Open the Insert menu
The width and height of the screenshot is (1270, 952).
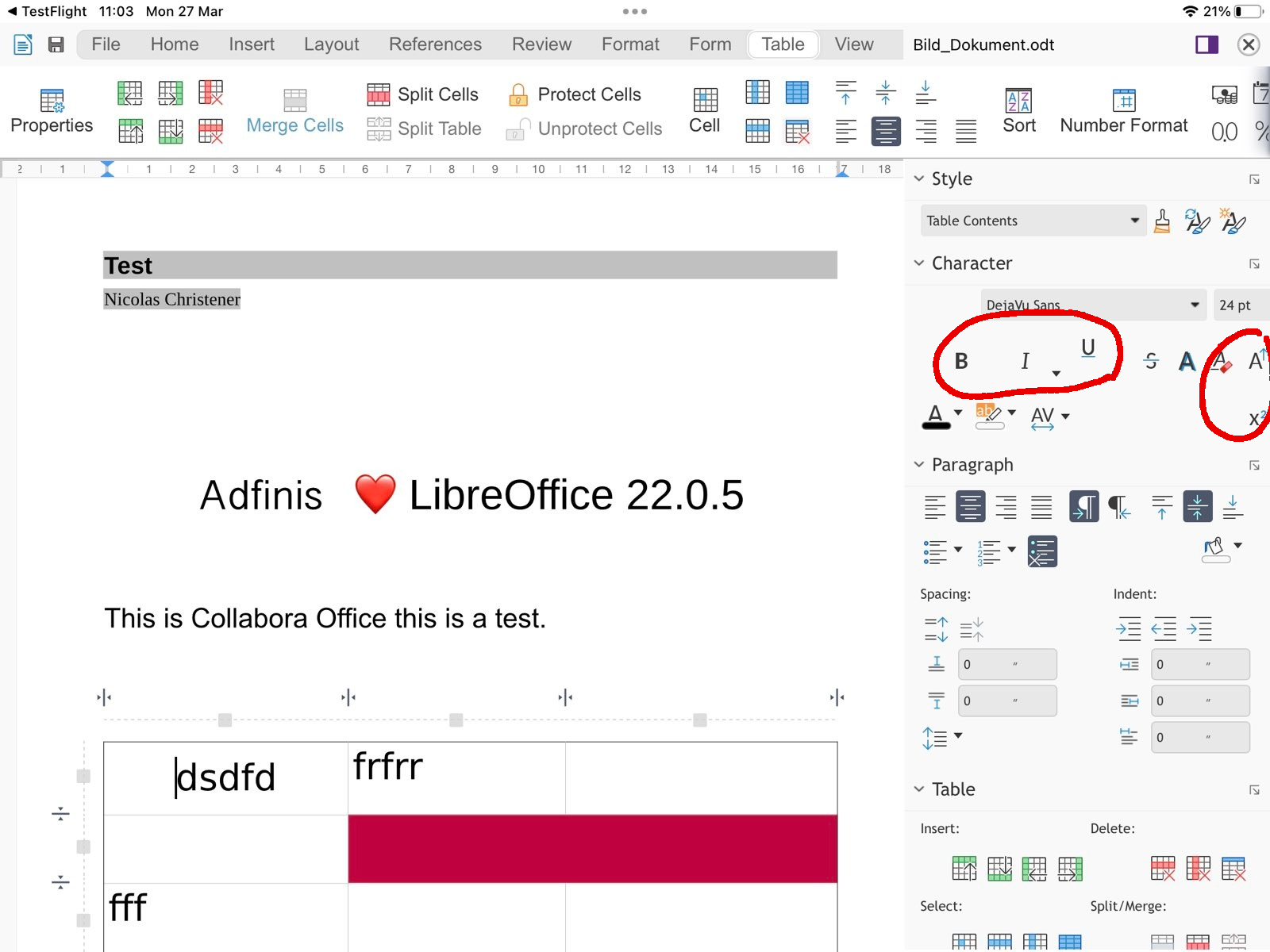252,44
